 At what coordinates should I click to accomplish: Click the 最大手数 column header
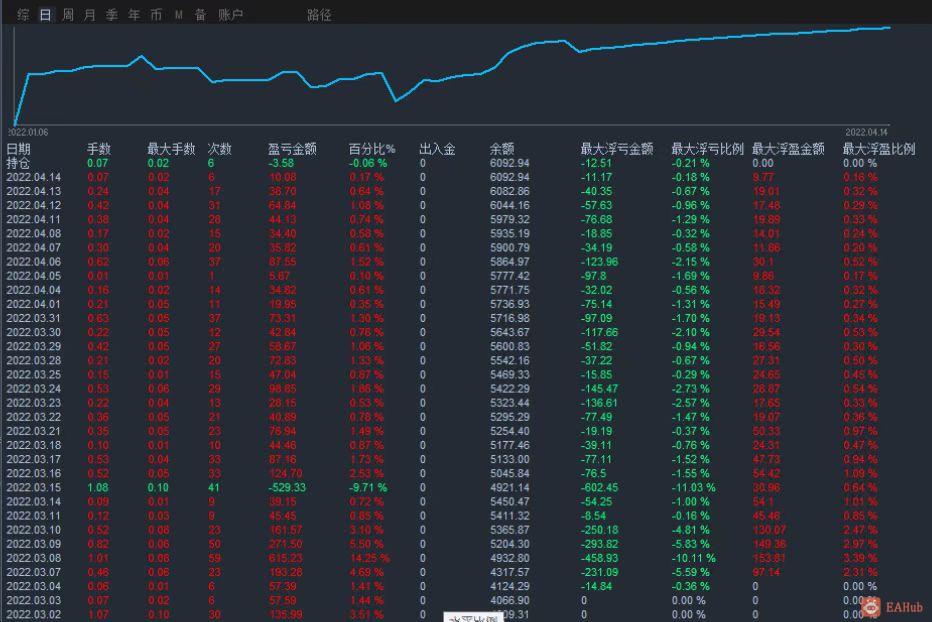(x=171, y=149)
